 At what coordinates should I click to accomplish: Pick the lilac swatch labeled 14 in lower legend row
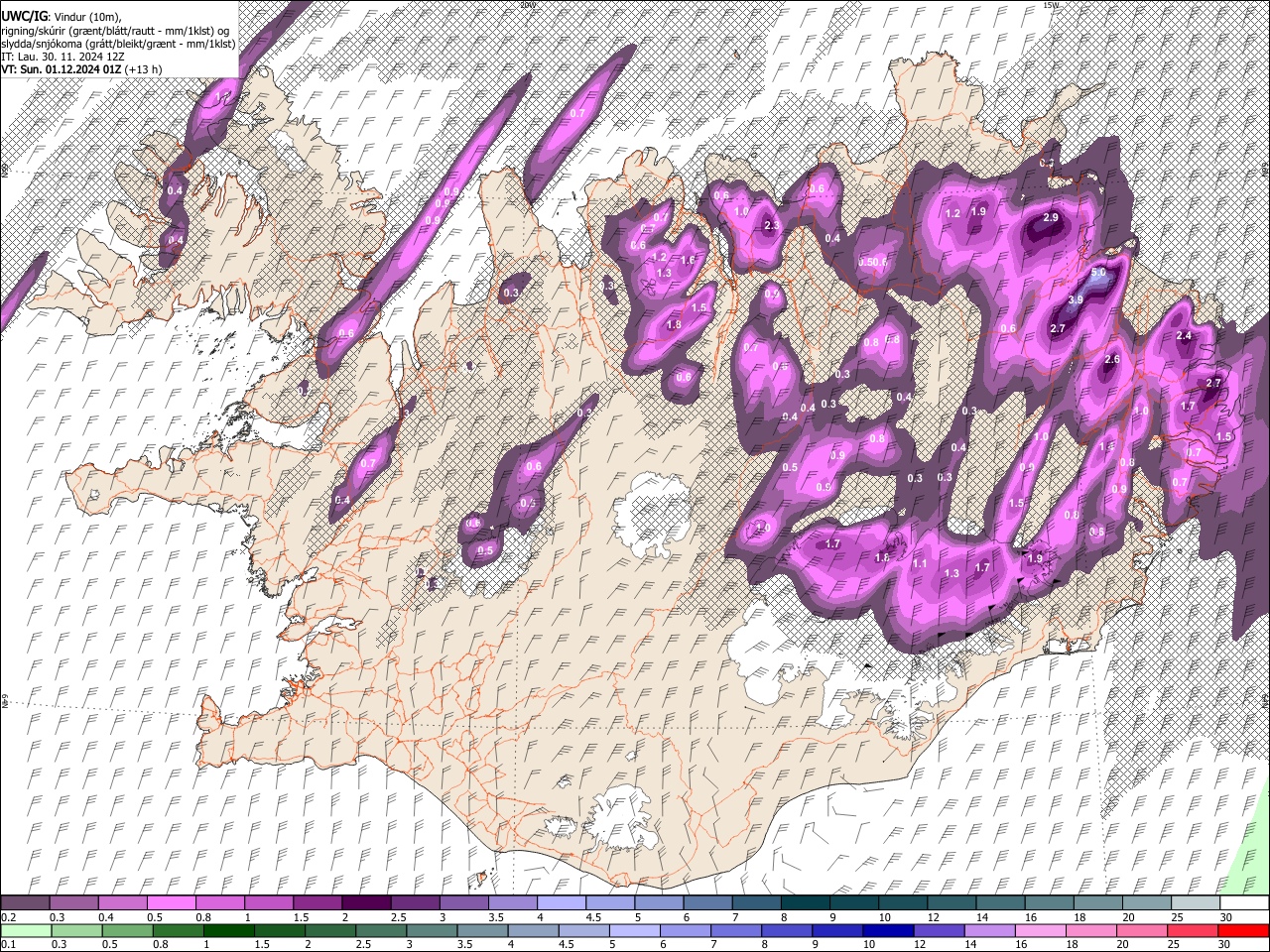988,930
